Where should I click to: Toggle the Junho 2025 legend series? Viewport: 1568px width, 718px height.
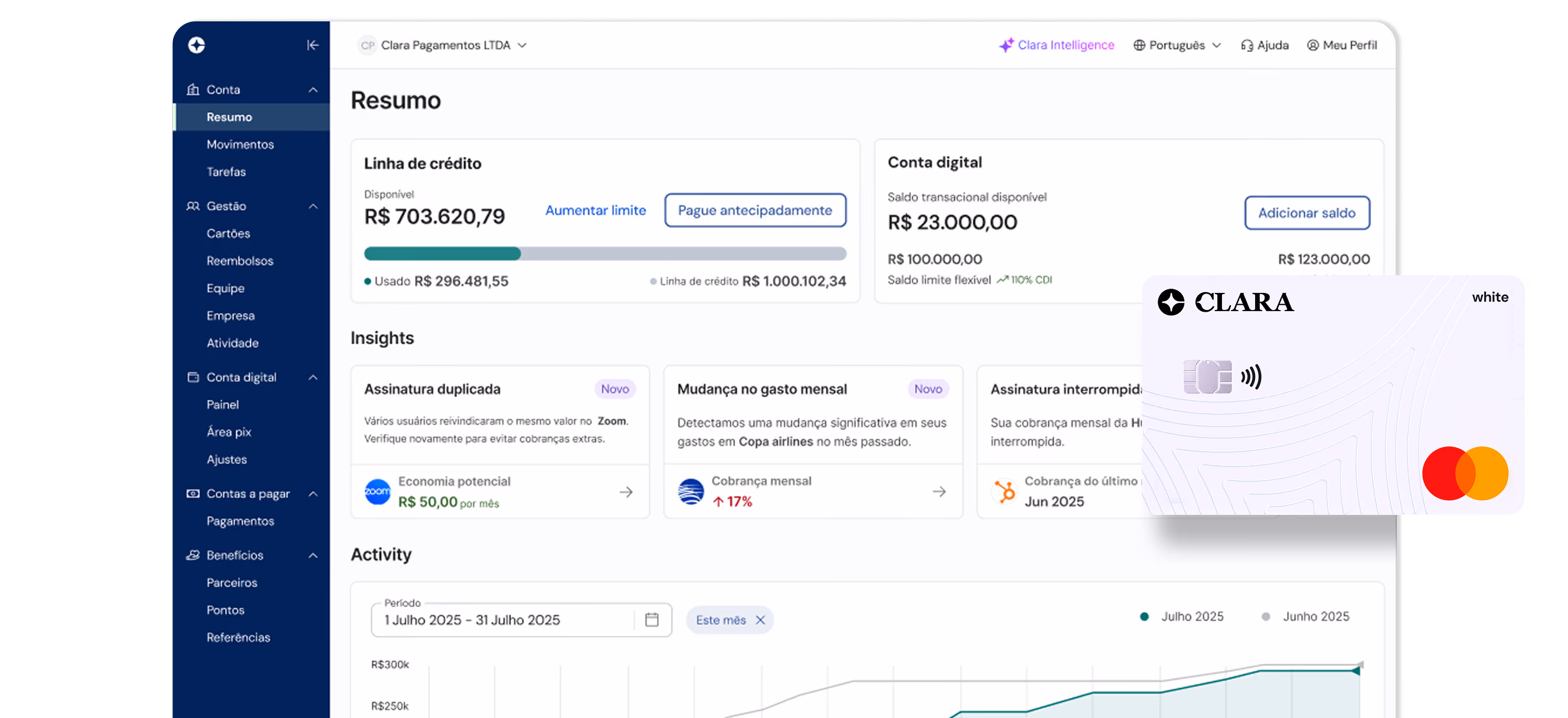point(1305,616)
